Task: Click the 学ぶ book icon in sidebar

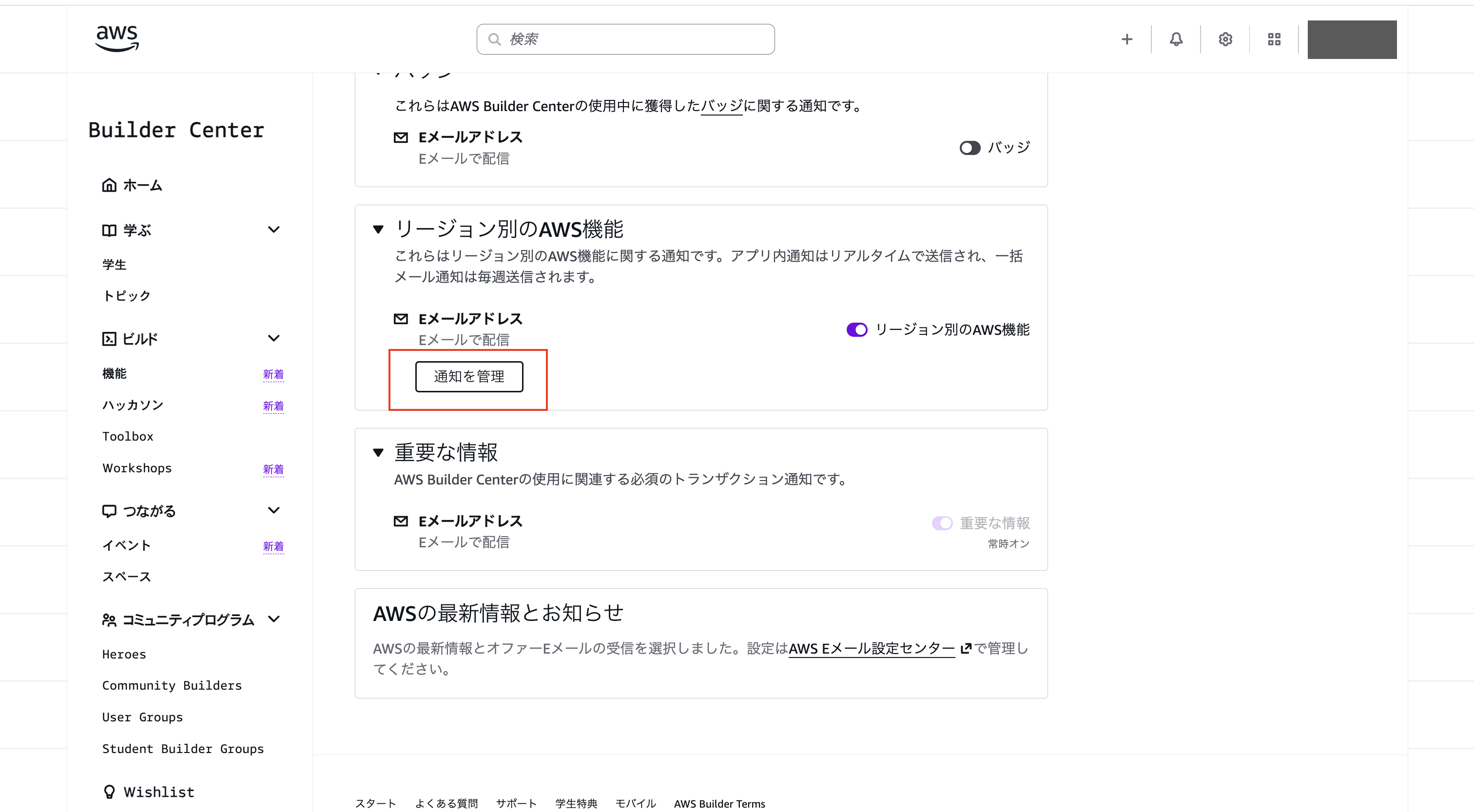Action: (109, 230)
